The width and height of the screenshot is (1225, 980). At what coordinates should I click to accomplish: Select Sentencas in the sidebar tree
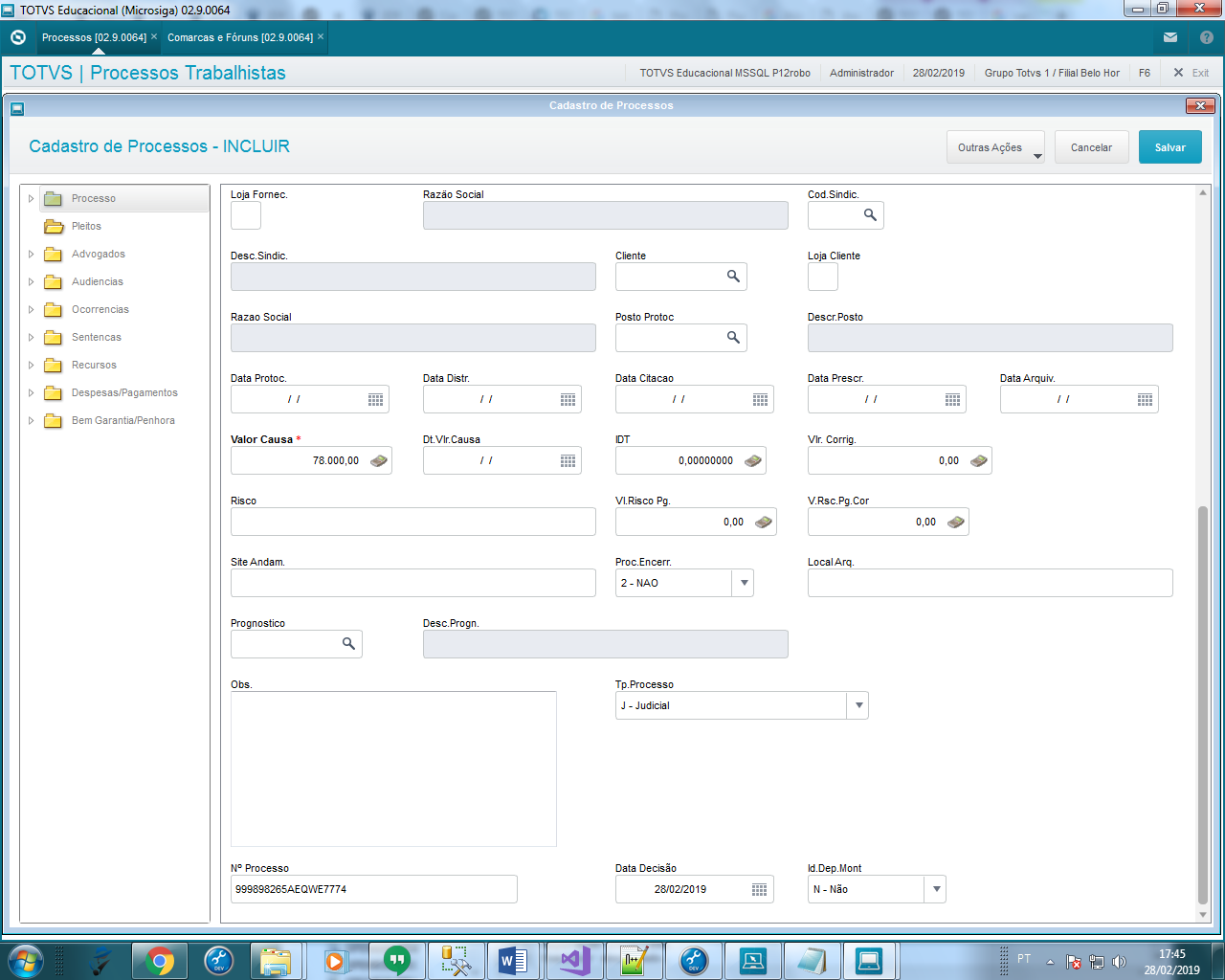pyautogui.click(x=97, y=338)
